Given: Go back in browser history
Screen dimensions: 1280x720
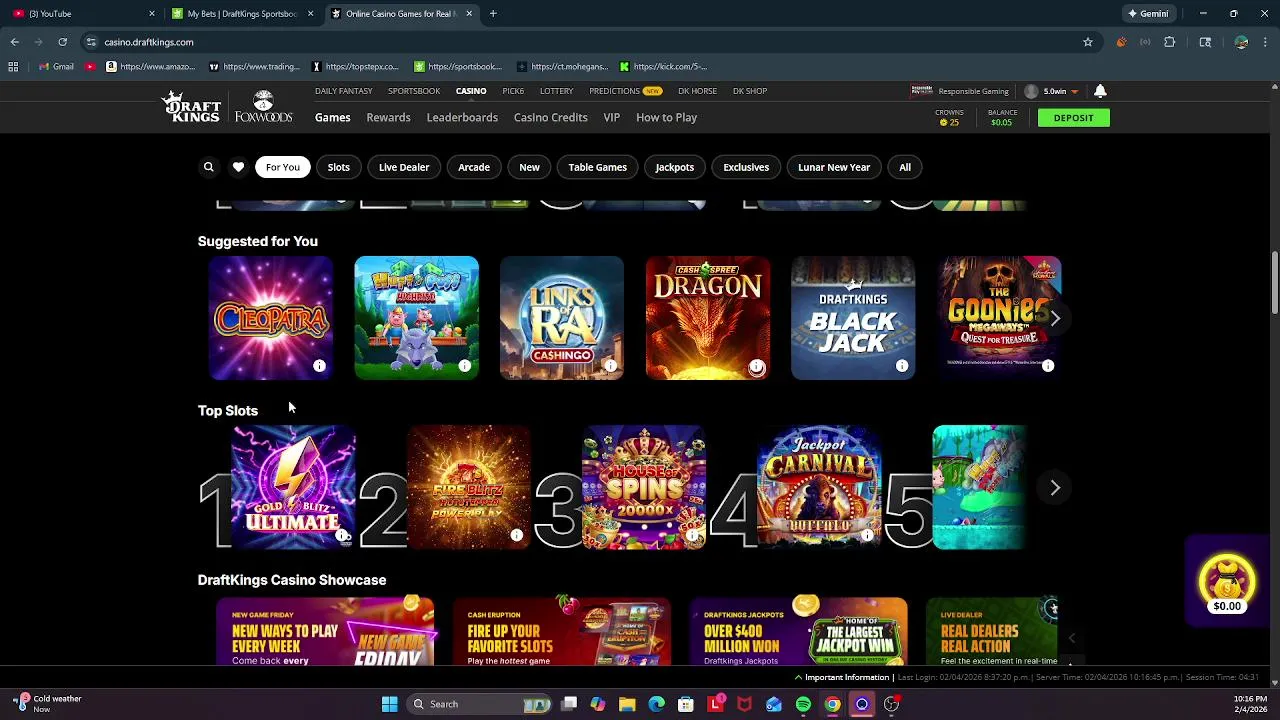Looking at the screenshot, I should pos(14,42).
